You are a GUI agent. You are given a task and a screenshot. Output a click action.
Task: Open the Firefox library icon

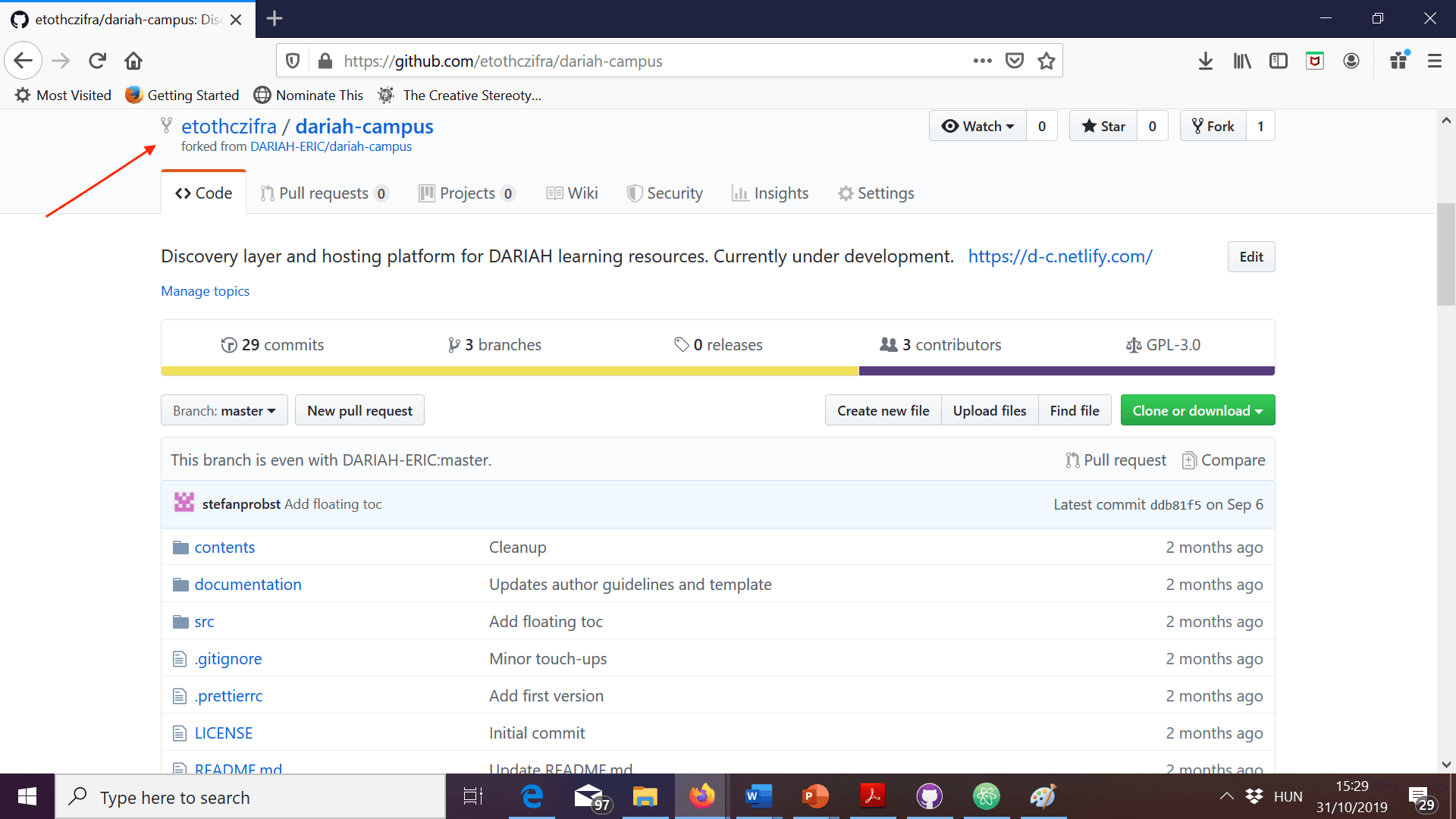click(x=1241, y=61)
